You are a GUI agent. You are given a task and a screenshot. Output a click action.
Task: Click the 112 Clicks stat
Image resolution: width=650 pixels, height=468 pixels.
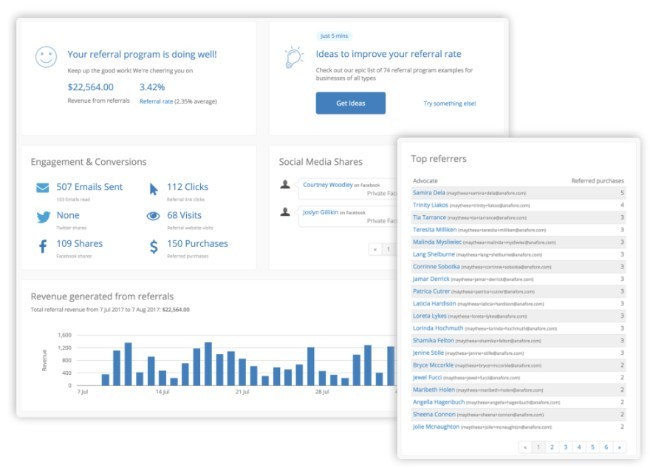coord(187,187)
